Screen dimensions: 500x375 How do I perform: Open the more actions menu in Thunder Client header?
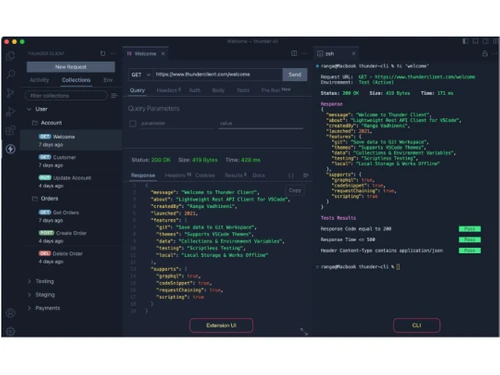pyautogui.click(x=113, y=53)
